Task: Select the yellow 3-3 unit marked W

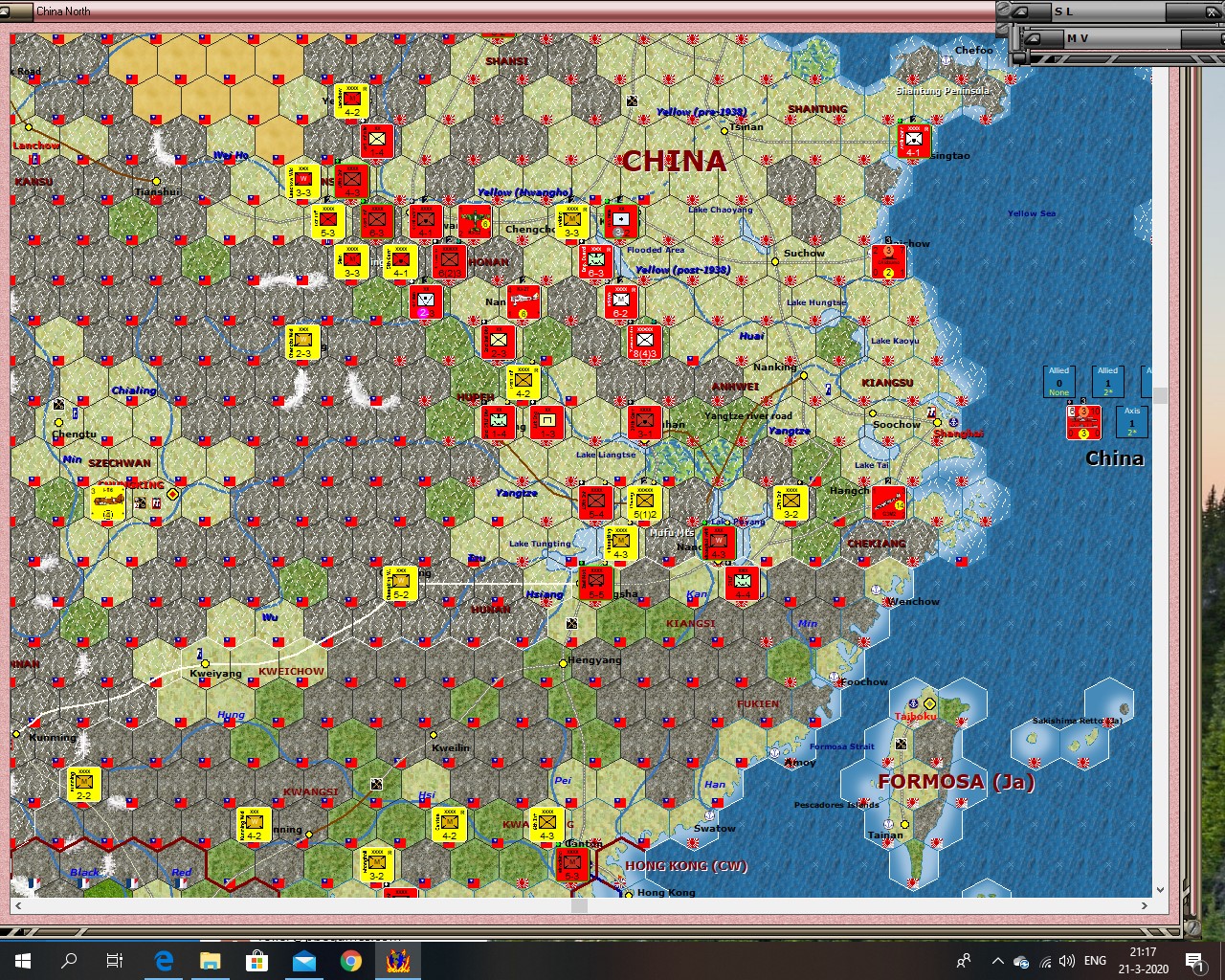Action: (x=303, y=182)
